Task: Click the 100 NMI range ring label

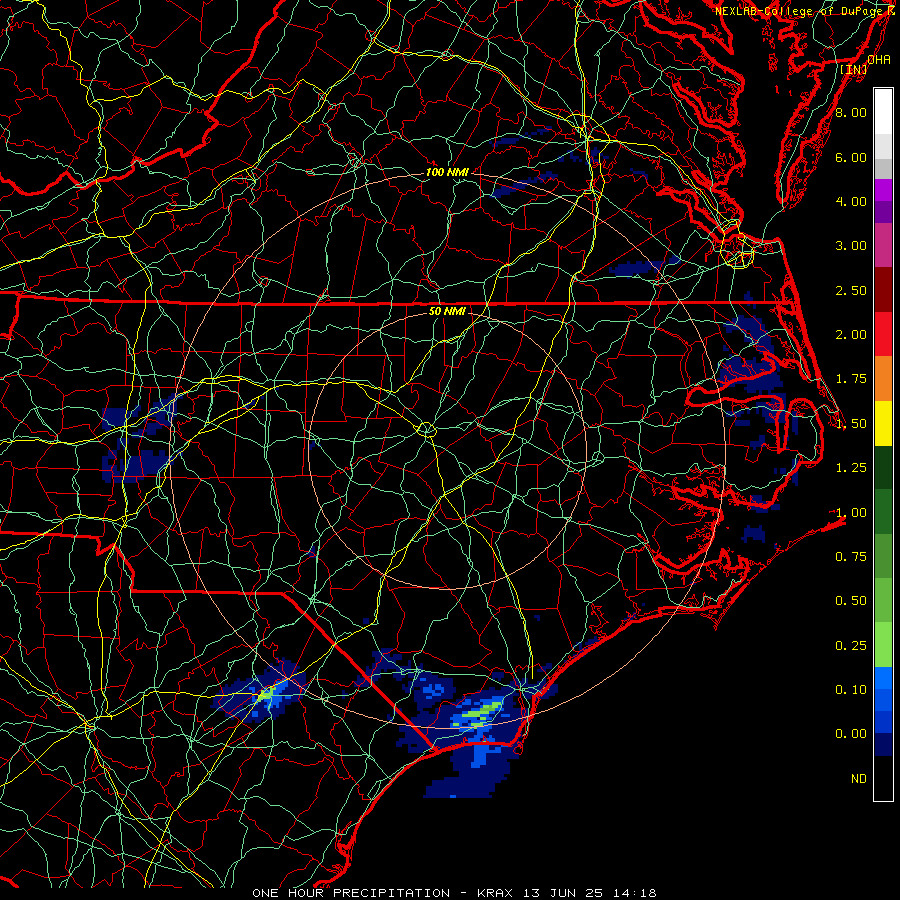Action: (x=447, y=172)
